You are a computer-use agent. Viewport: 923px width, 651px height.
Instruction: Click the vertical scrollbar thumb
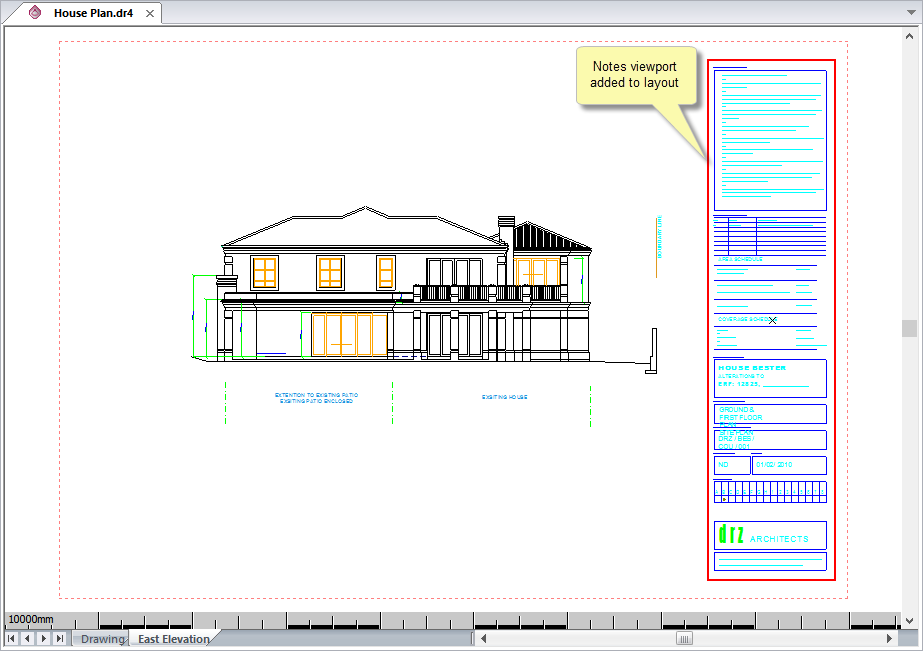[909, 328]
